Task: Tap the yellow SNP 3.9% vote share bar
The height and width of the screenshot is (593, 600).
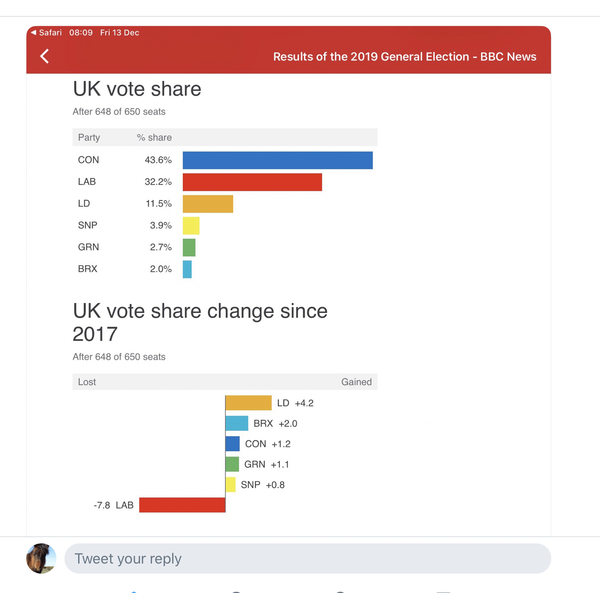Action: [x=191, y=226]
